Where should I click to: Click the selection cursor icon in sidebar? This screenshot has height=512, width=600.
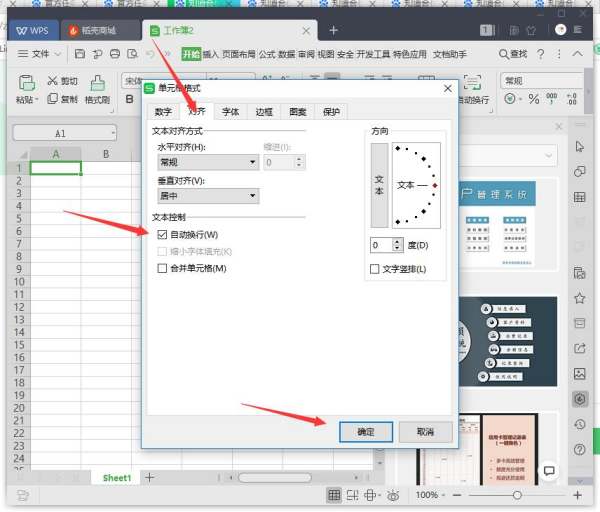click(x=579, y=146)
